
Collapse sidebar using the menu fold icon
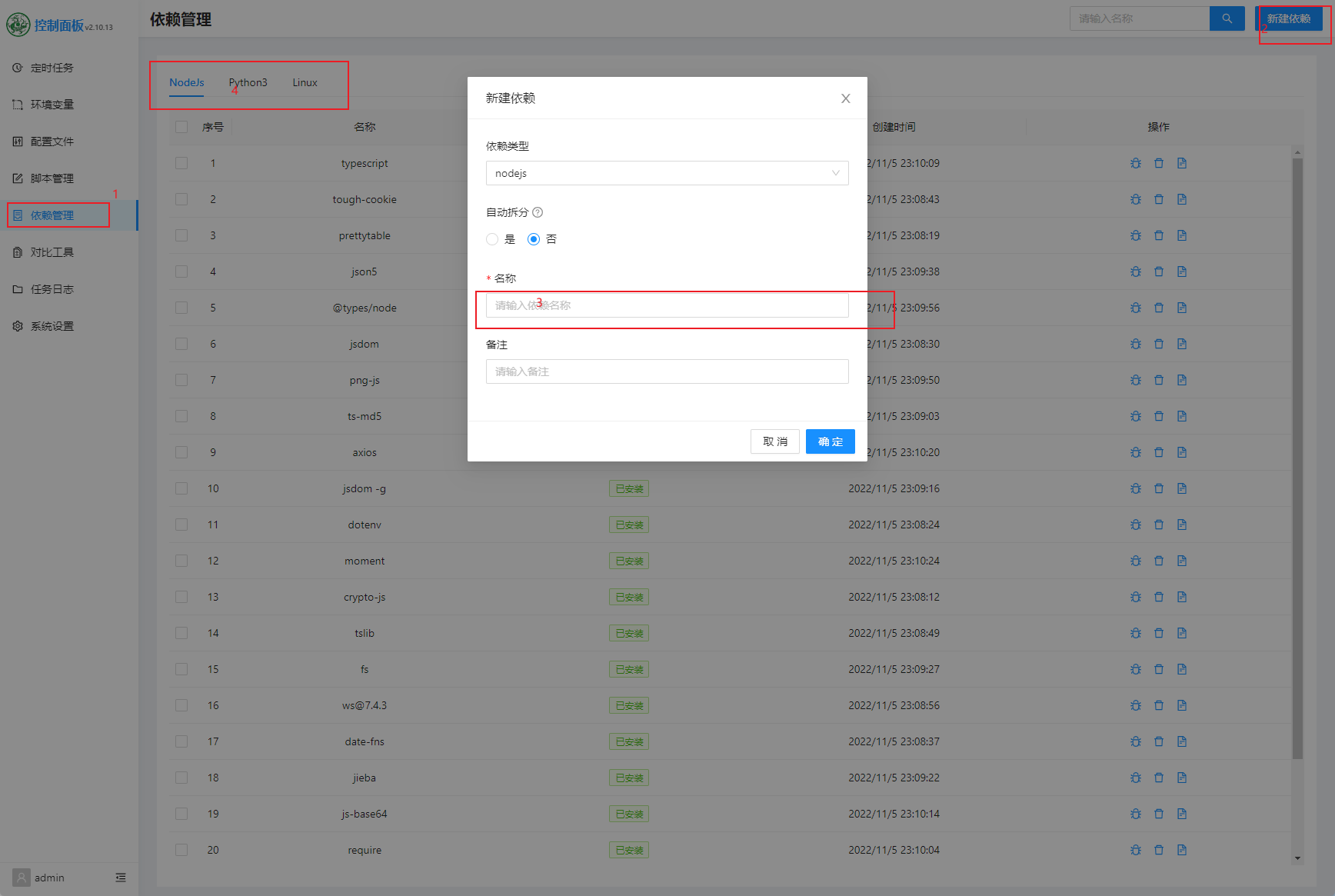121,878
